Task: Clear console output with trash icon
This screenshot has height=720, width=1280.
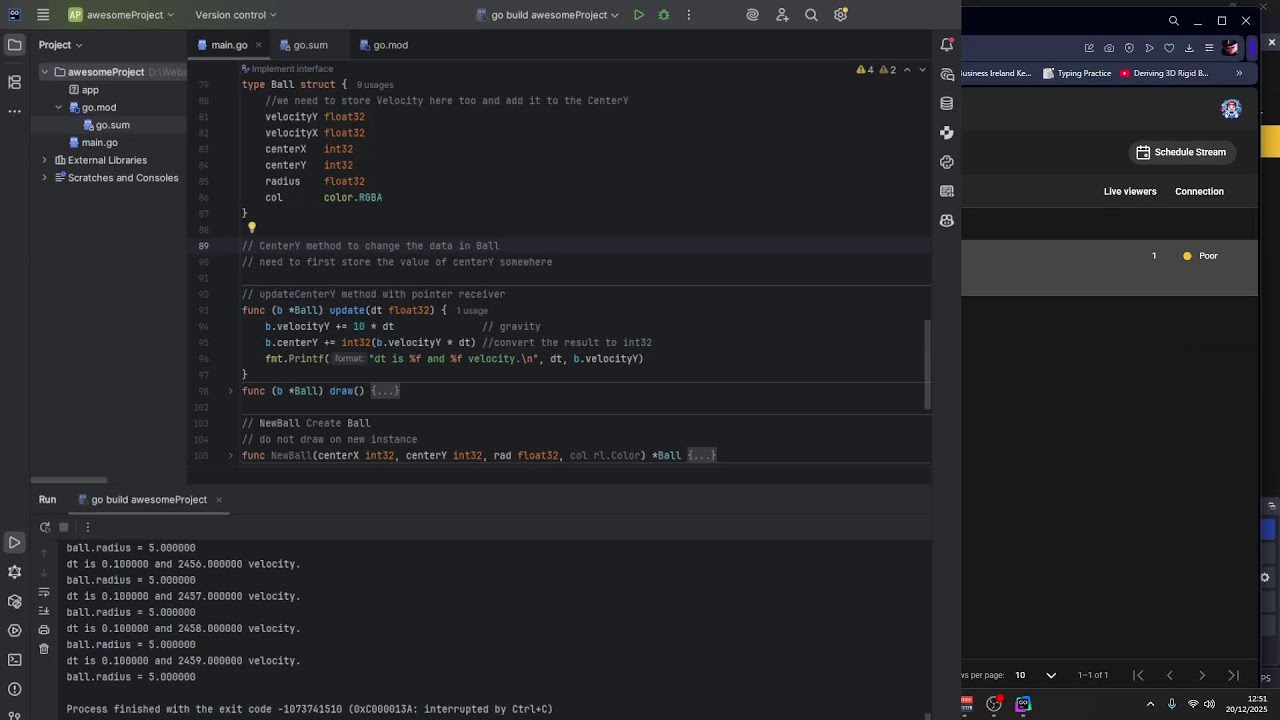Action: click(x=44, y=649)
